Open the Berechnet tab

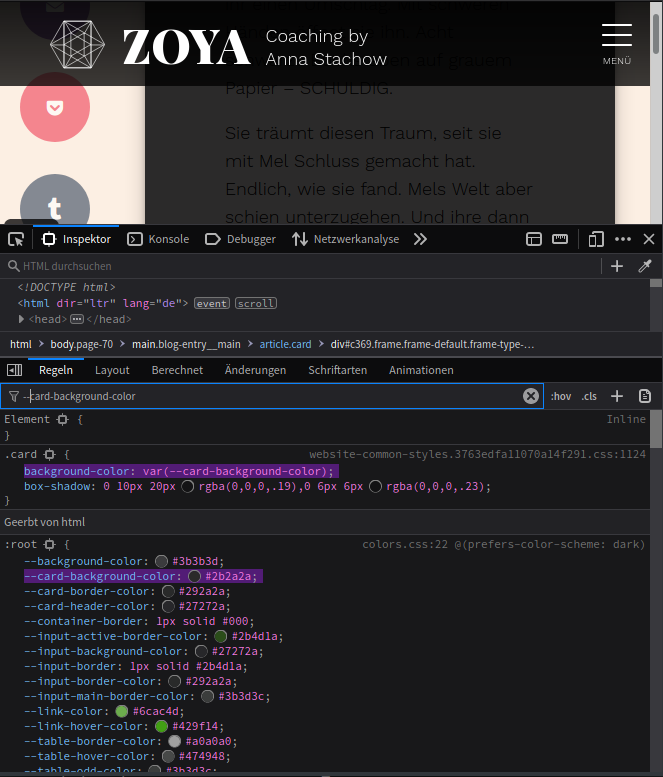pyautogui.click(x=177, y=370)
